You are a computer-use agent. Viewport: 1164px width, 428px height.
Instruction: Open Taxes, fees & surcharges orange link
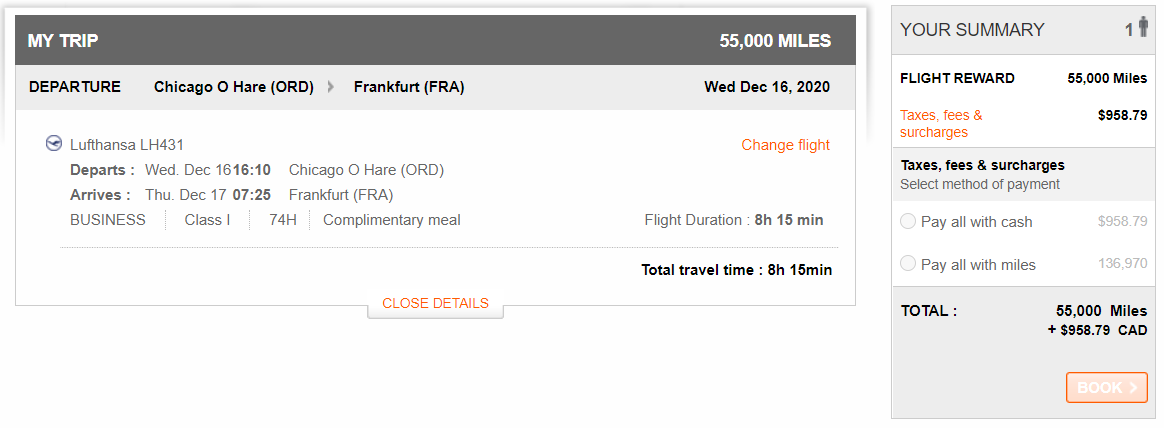[x=941, y=124]
